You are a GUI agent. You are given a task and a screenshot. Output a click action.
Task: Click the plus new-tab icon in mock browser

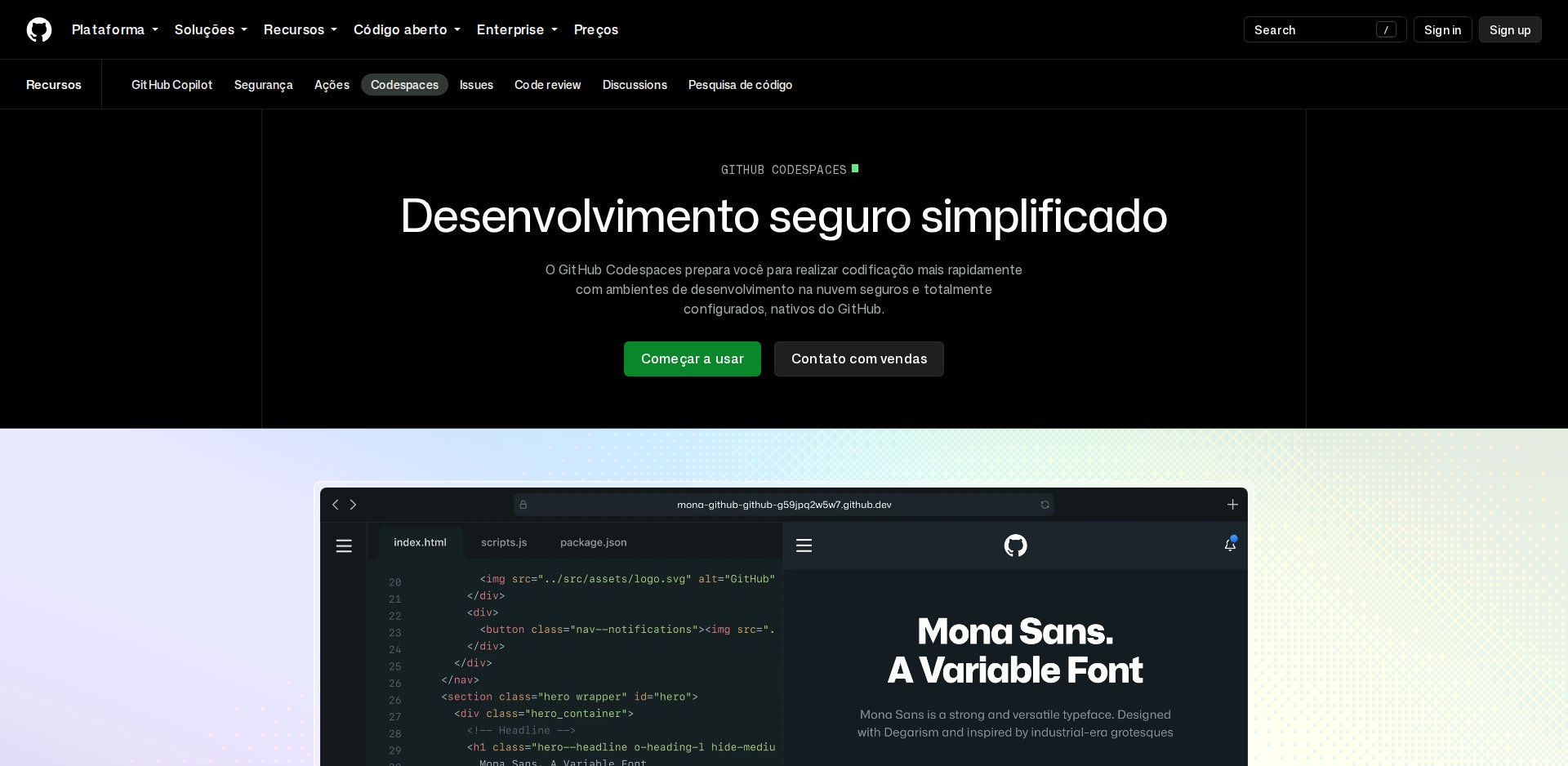click(1232, 505)
